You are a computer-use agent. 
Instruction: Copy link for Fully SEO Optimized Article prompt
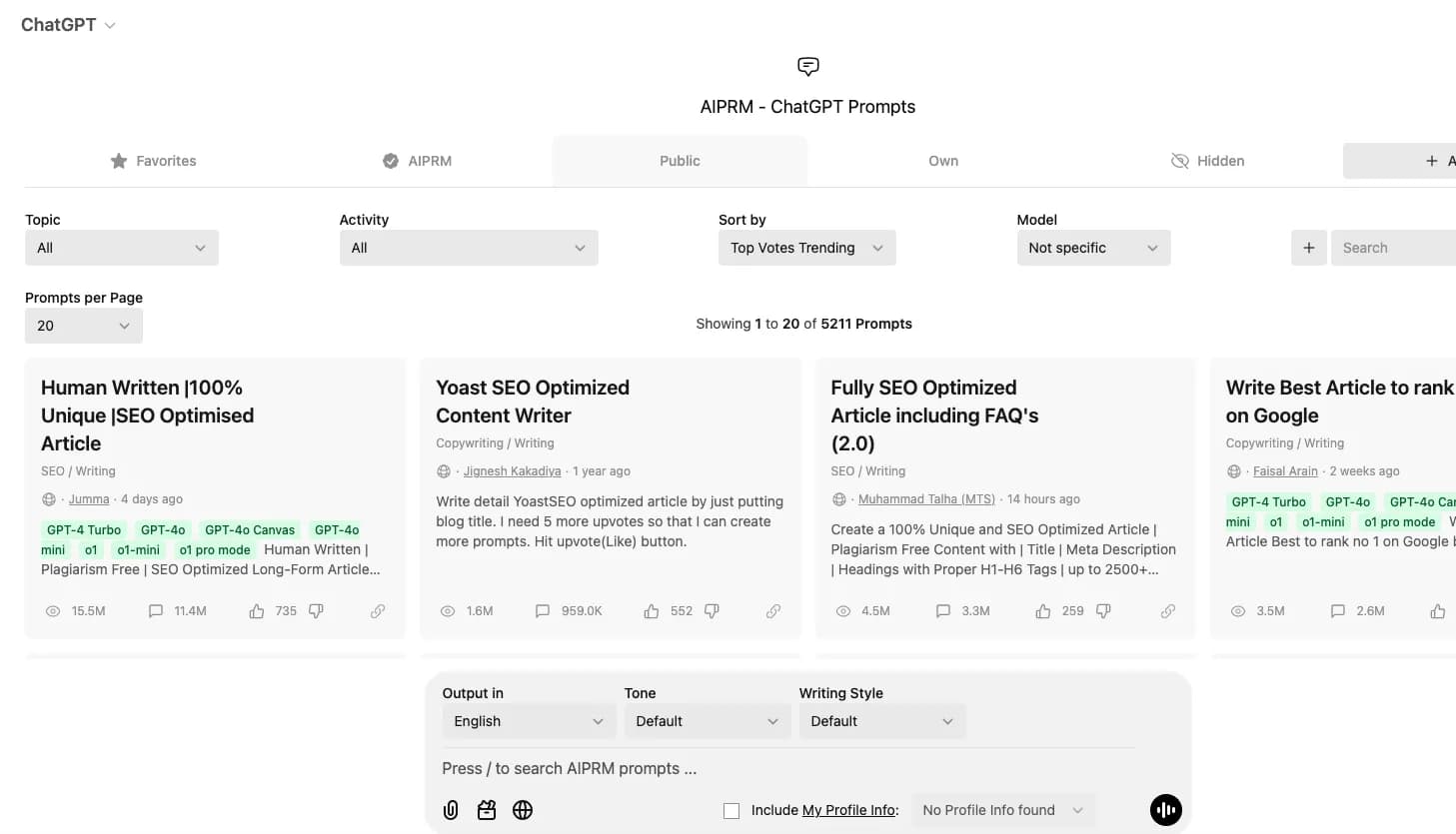tap(1168, 610)
